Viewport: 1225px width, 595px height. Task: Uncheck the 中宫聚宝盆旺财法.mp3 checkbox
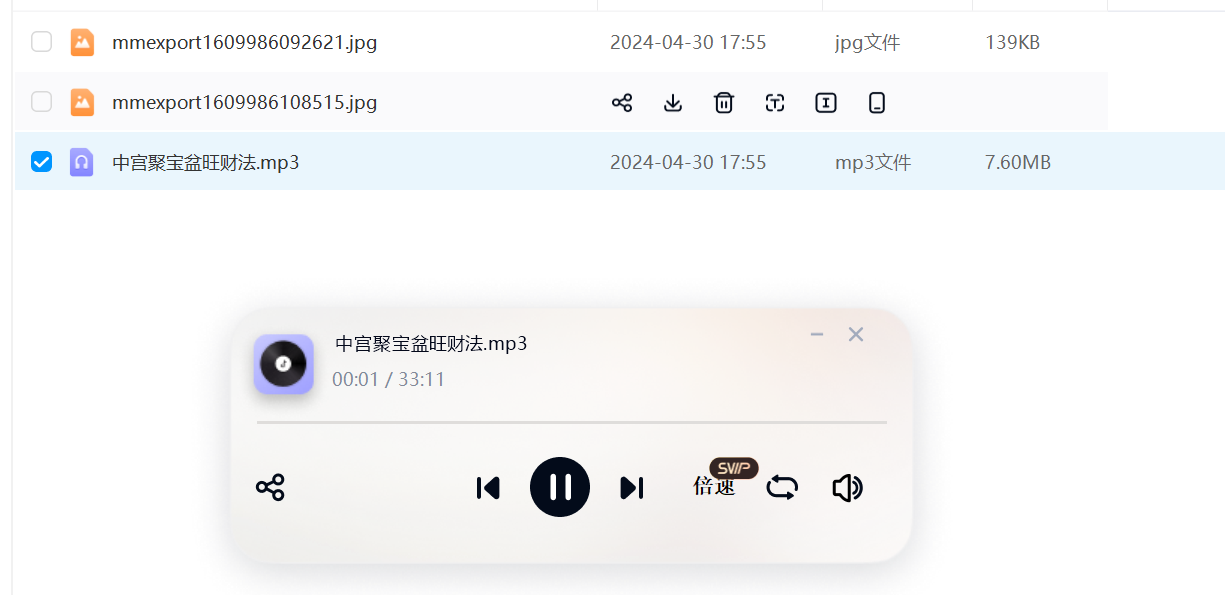[x=41, y=162]
